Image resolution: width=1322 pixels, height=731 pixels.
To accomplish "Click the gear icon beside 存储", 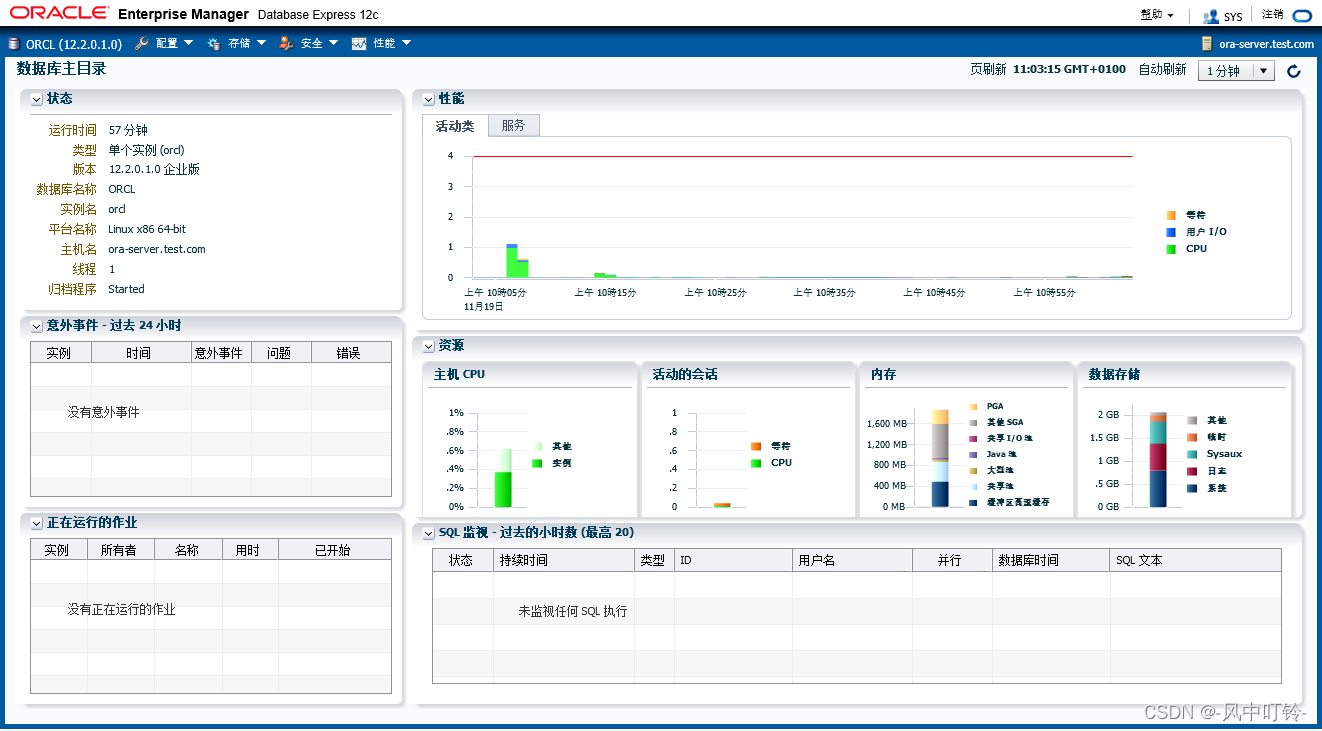I will (x=214, y=44).
